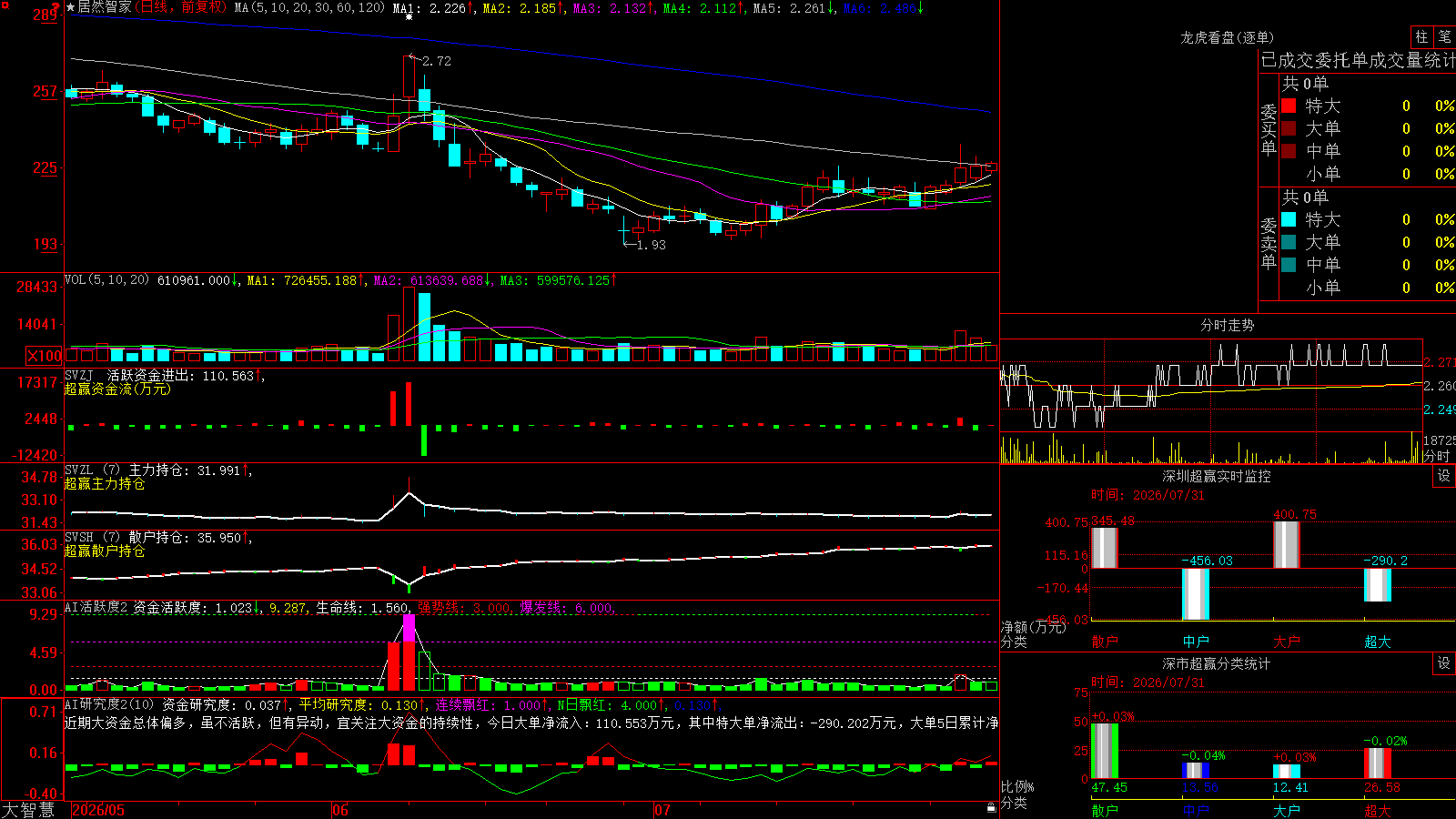This screenshot has height=819, width=1456.
Task: Switch the 龙虎看盘 panel to 柱 view
Action: 1421,37
